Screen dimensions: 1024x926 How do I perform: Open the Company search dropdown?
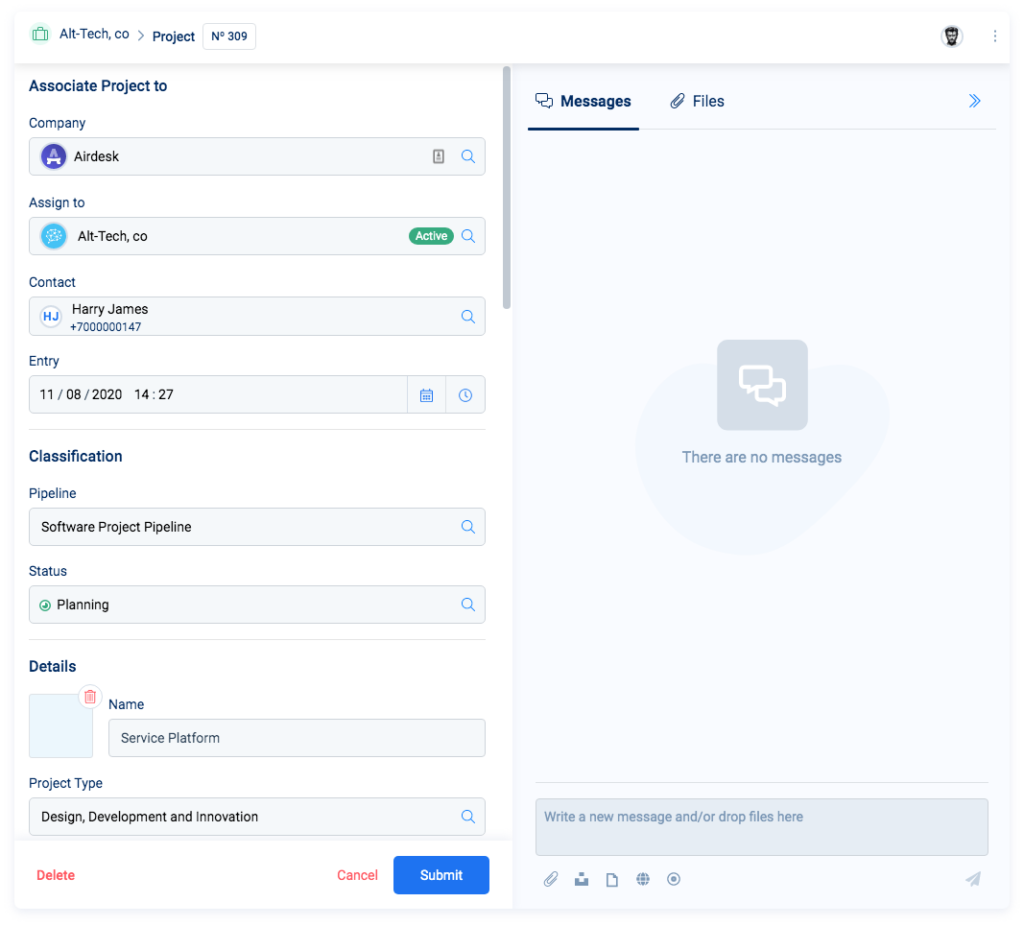[468, 156]
